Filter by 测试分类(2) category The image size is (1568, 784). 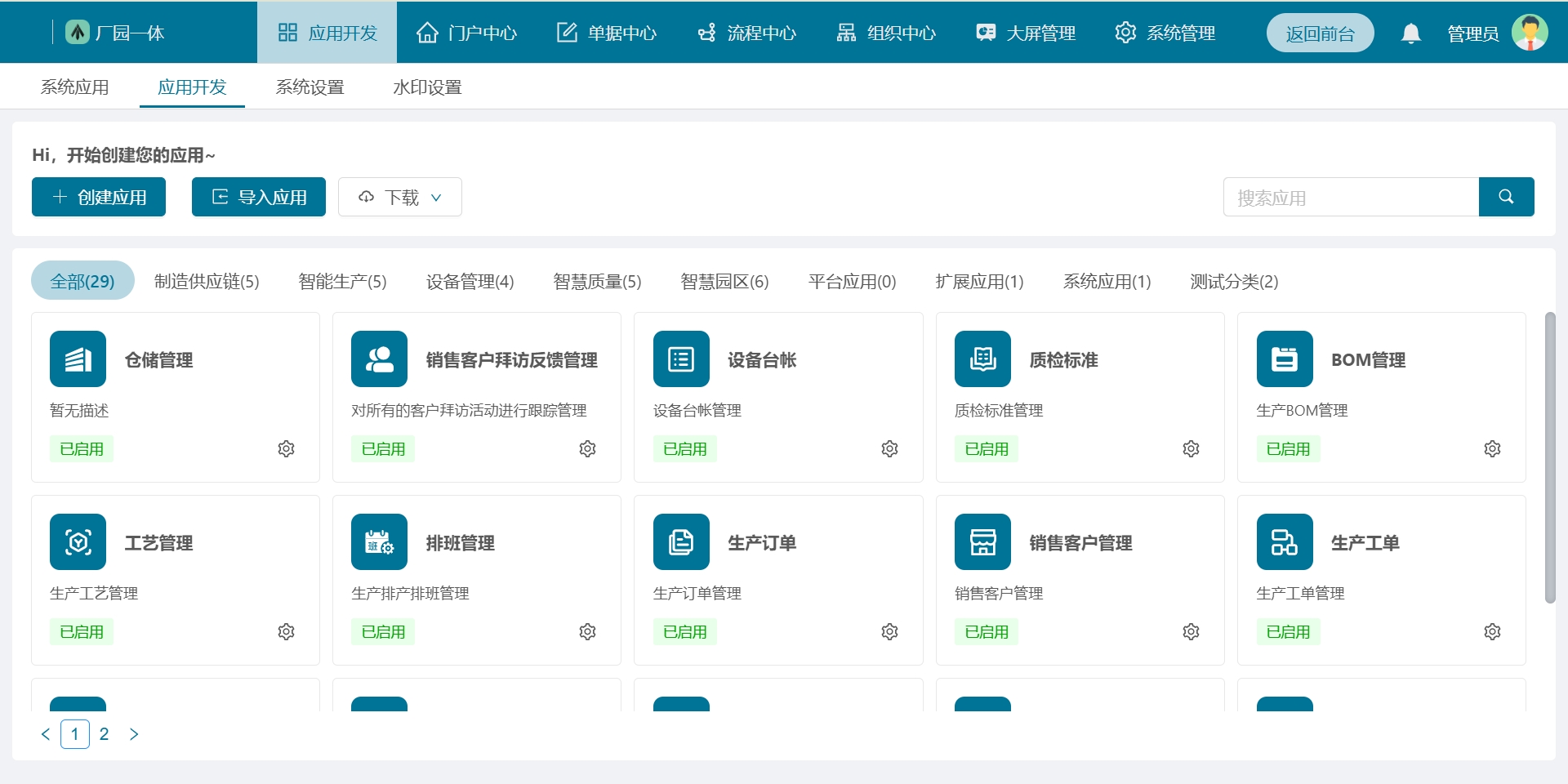tap(1234, 281)
